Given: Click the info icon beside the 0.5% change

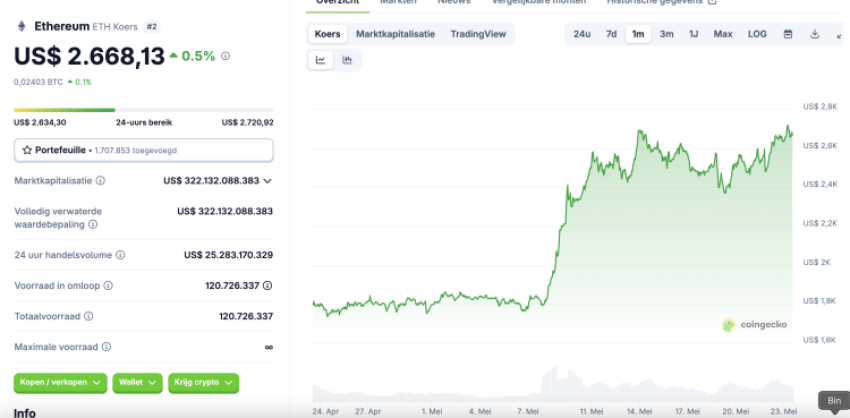Looking at the screenshot, I should [225, 56].
